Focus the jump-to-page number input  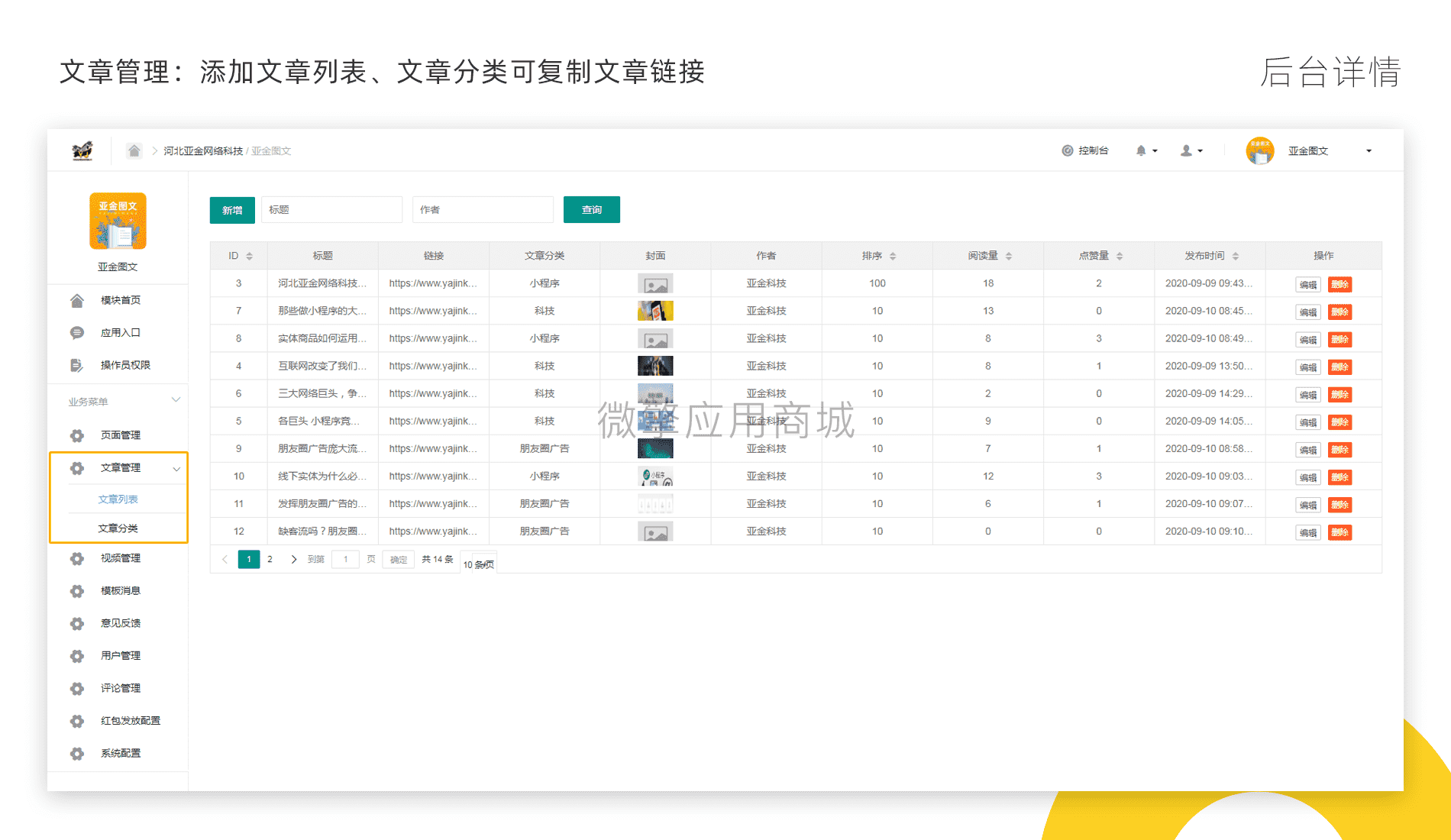345,559
